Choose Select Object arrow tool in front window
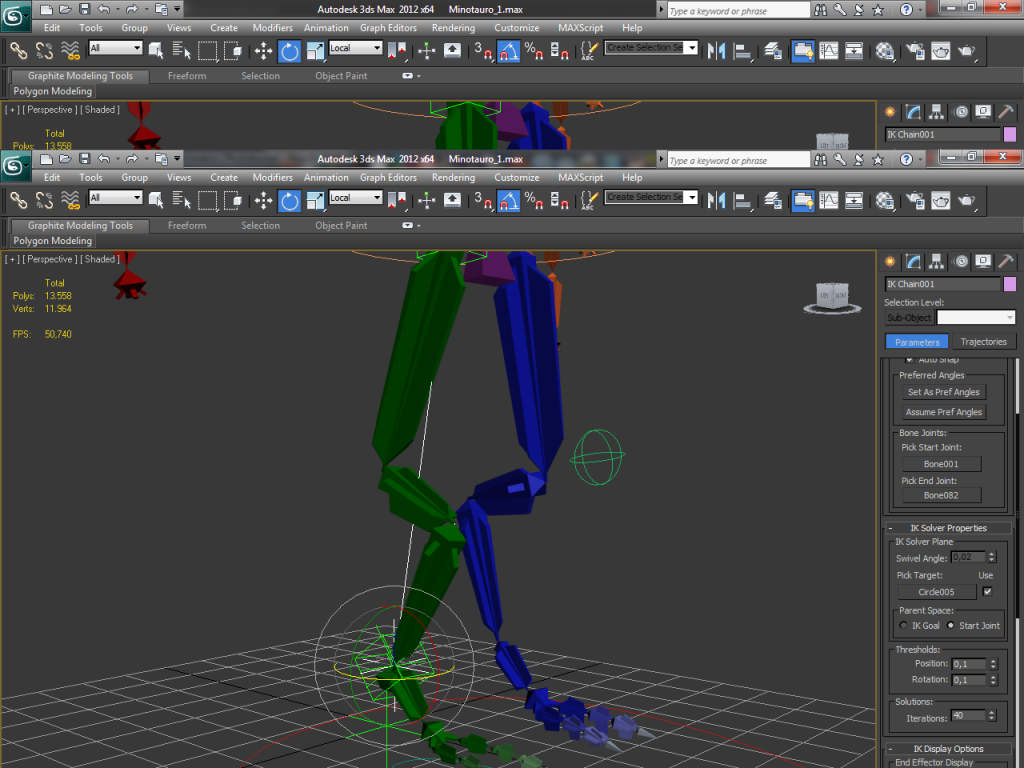Image resolution: width=1024 pixels, height=768 pixels. pyautogui.click(x=155, y=200)
